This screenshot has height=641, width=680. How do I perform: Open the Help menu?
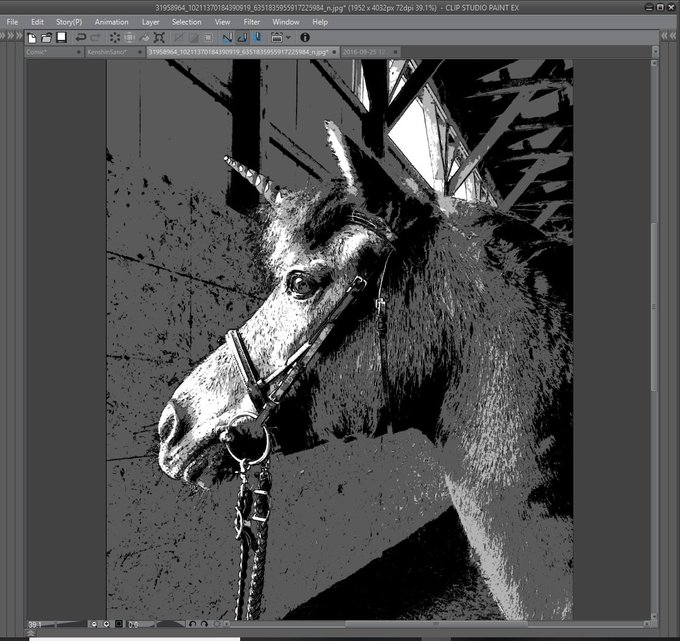click(x=320, y=22)
